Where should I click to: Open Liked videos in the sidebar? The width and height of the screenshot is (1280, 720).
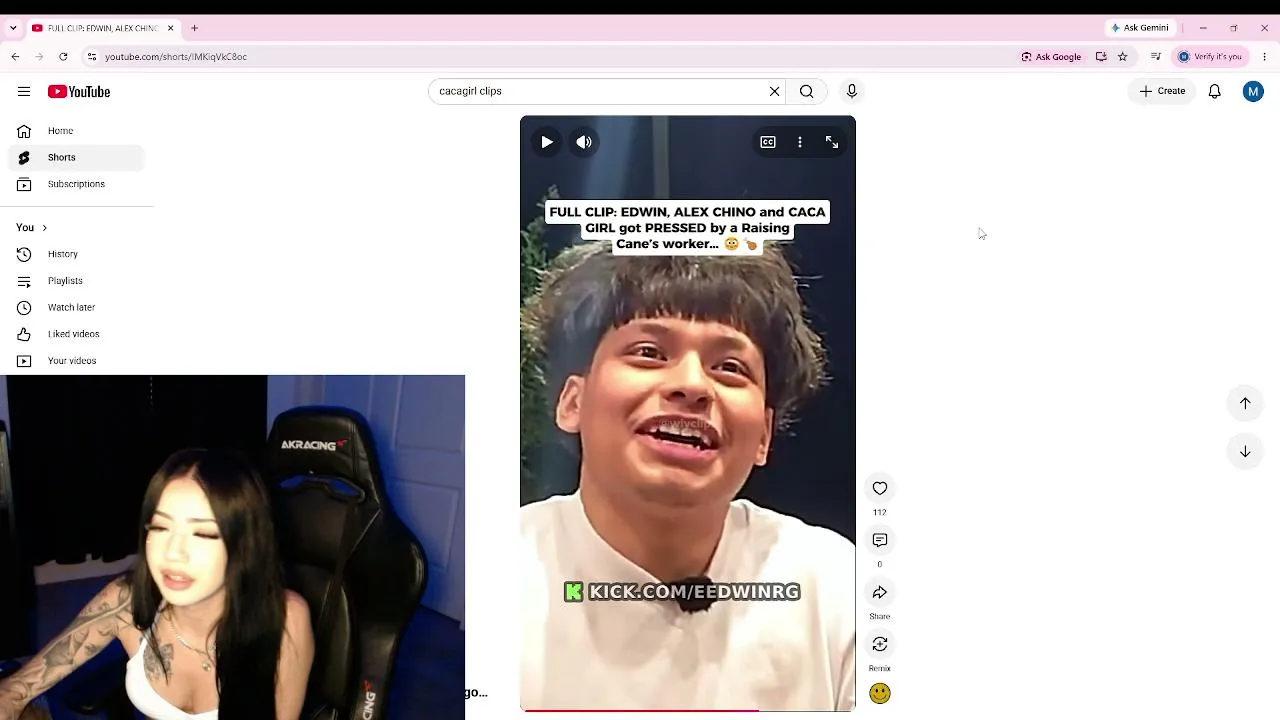click(x=76, y=334)
